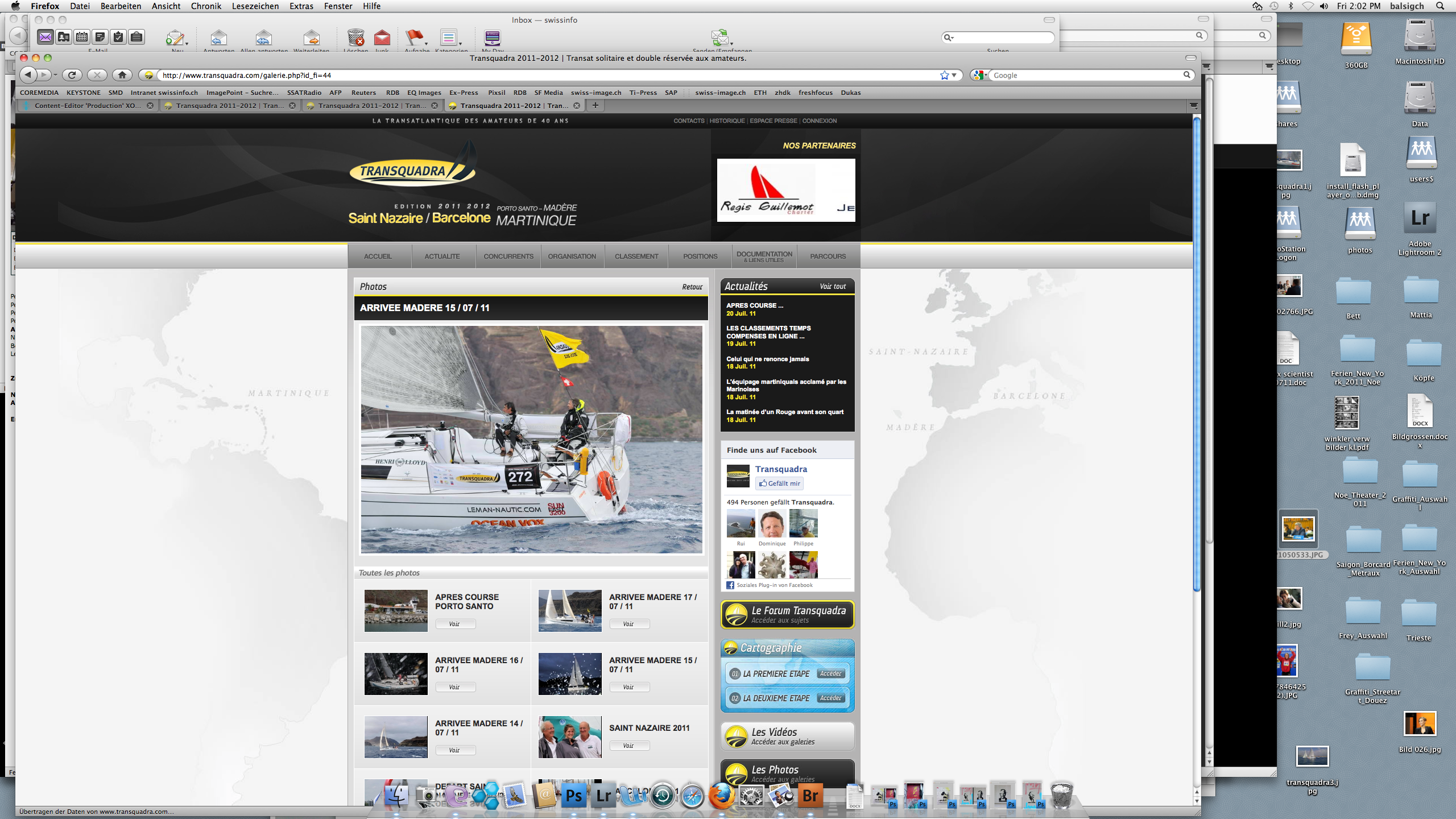The width and height of the screenshot is (1456, 819).
Task: Open the Lesezeichen menu in menu bar
Action: point(255,6)
